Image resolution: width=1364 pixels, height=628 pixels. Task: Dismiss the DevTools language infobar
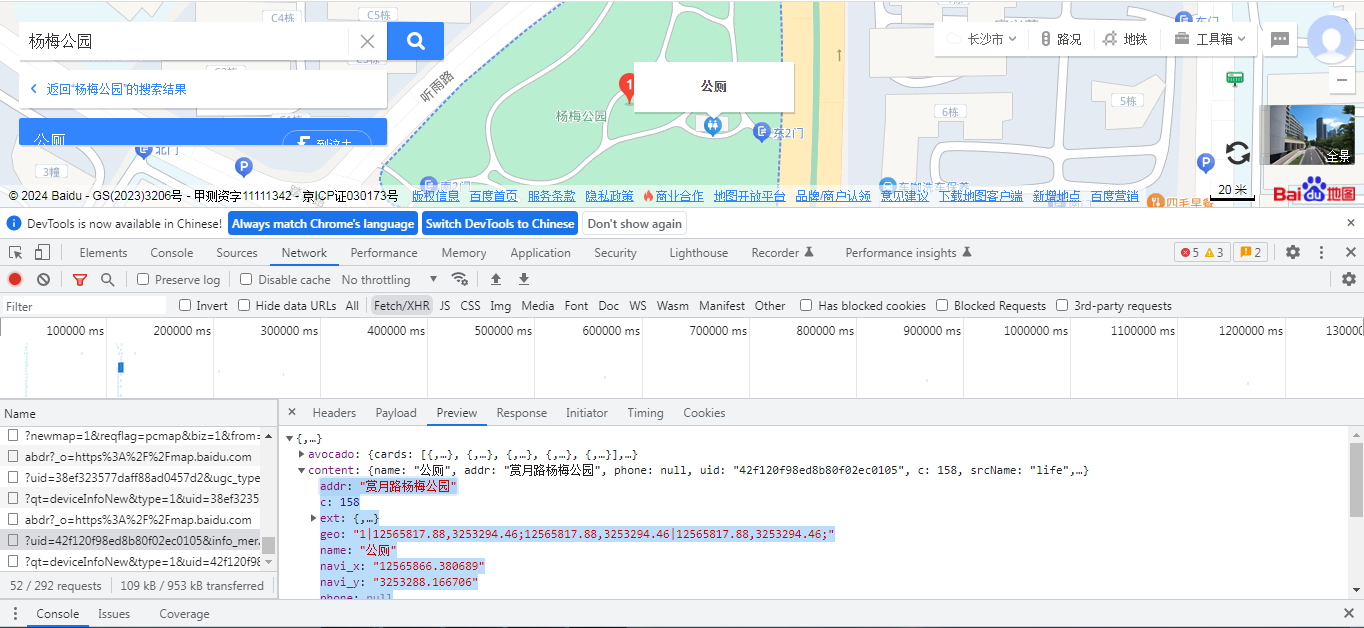[1351, 223]
